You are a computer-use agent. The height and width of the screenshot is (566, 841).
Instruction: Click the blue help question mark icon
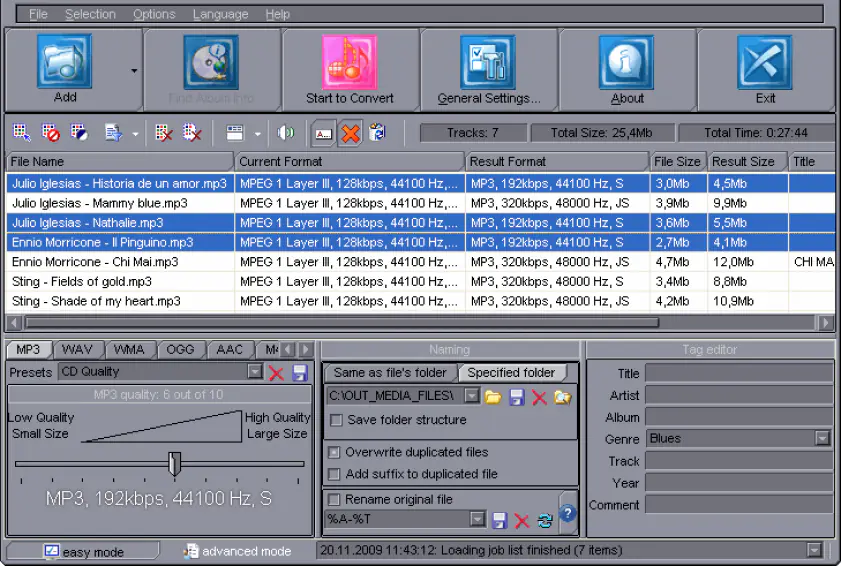pyautogui.click(x=568, y=513)
